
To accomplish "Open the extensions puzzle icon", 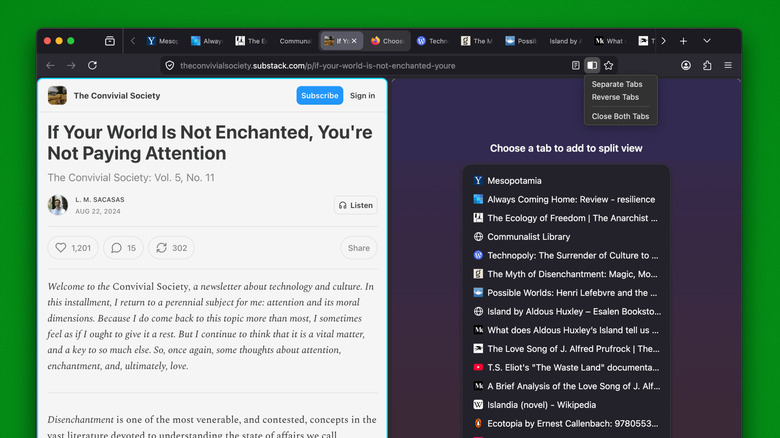I will point(707,65).
